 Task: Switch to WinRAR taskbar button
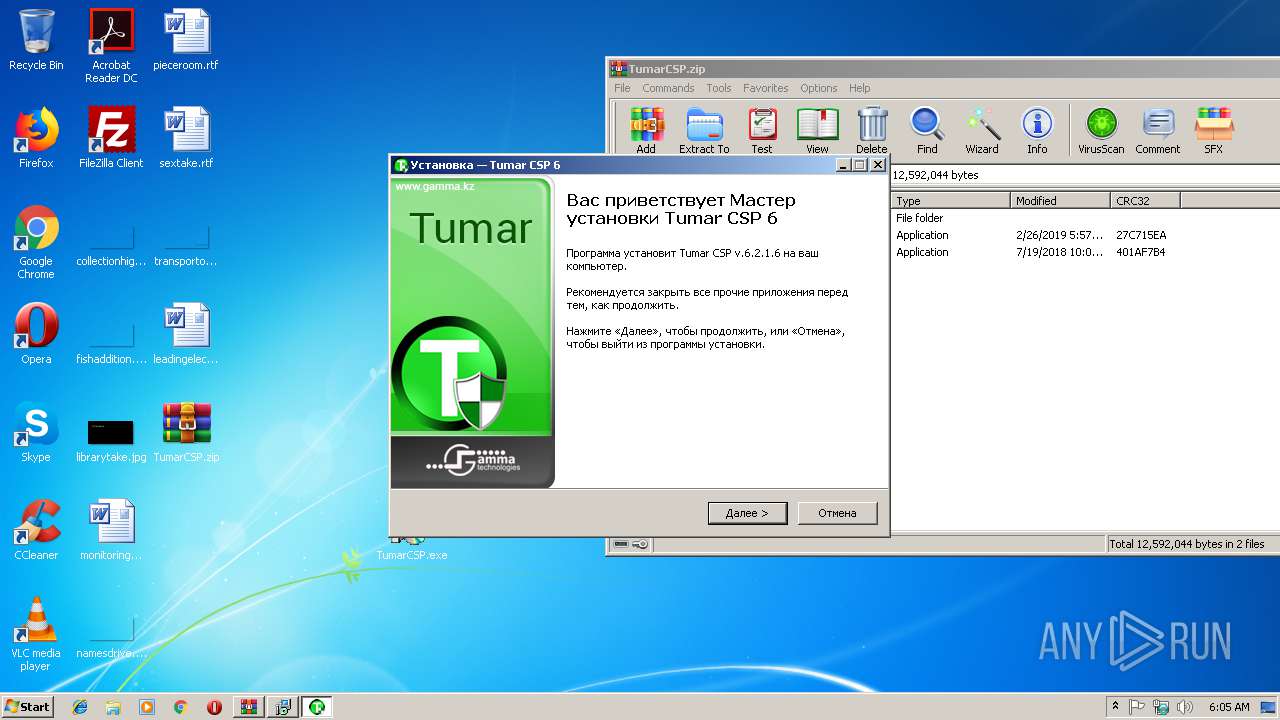click(249, 707)
